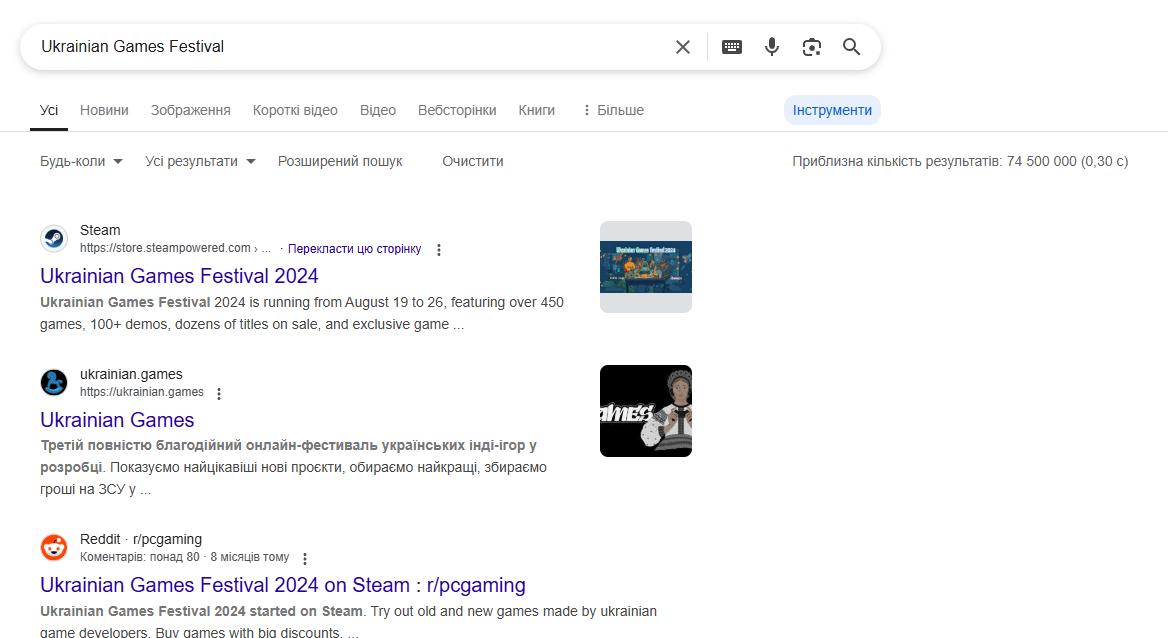Click Очистити to clear filters
Viewport: 1168px width, 638px height.
(x=473, y=161)
